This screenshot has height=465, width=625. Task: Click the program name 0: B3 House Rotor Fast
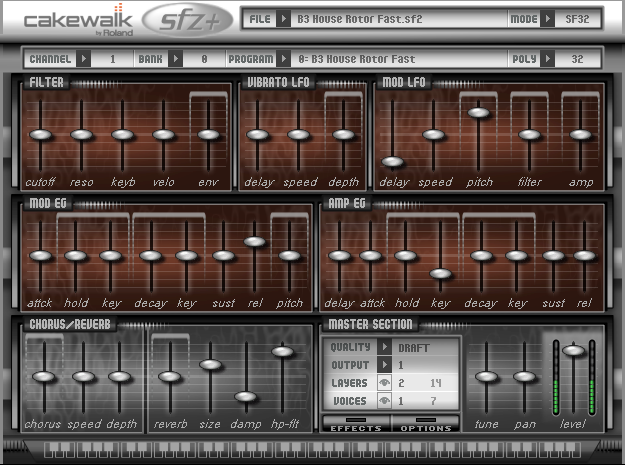[x=357, y=59]
